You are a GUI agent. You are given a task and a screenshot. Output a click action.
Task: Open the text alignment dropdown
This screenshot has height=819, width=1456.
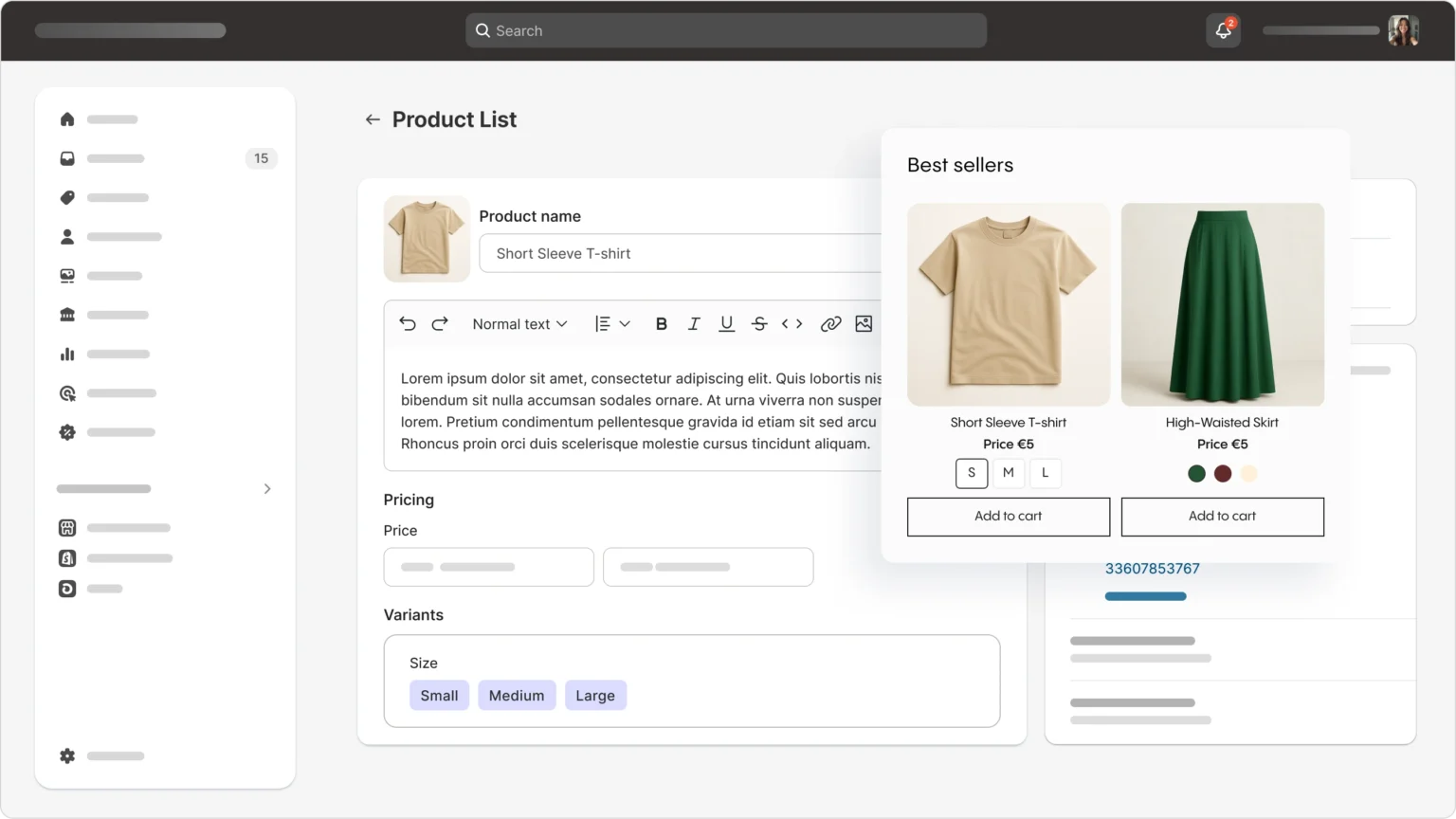[611, 324]
